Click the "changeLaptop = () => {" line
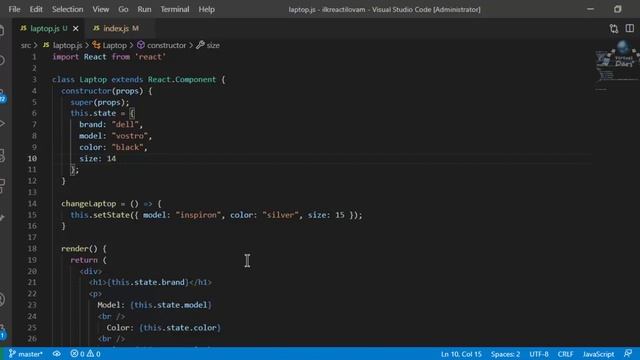 111,204
